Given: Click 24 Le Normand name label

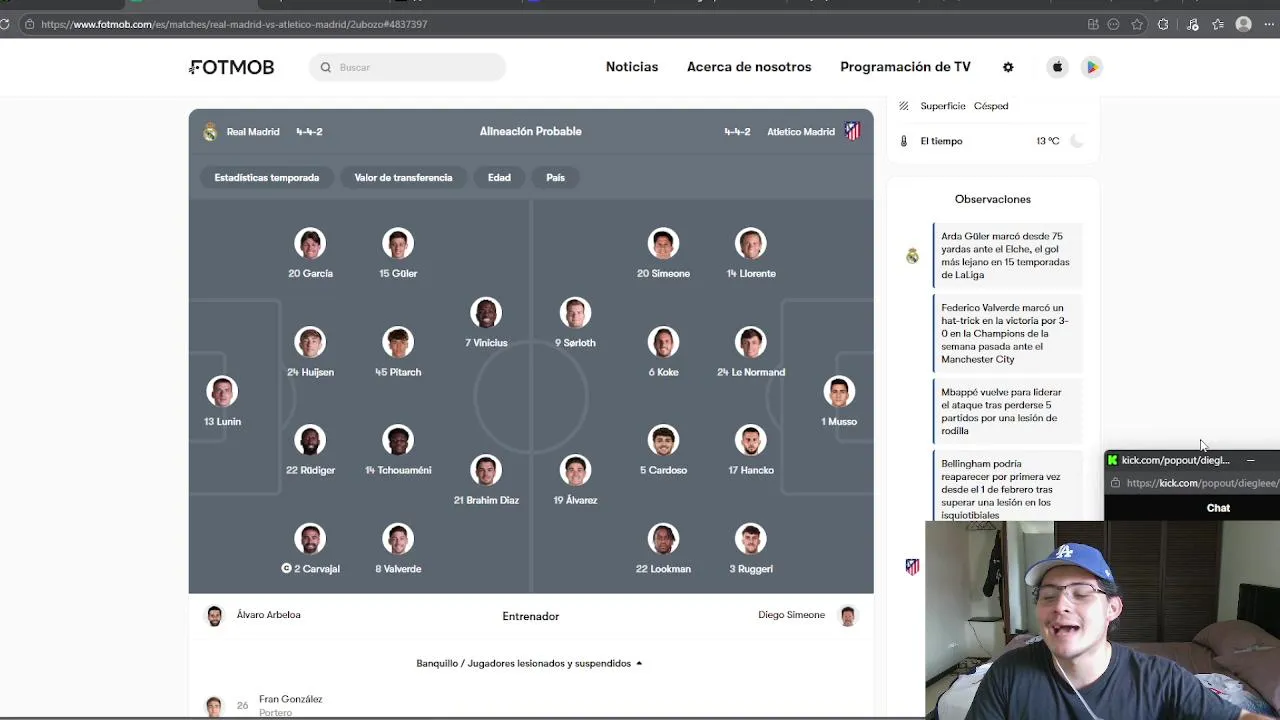Looking at the screenshot, I should click(751, 372).
